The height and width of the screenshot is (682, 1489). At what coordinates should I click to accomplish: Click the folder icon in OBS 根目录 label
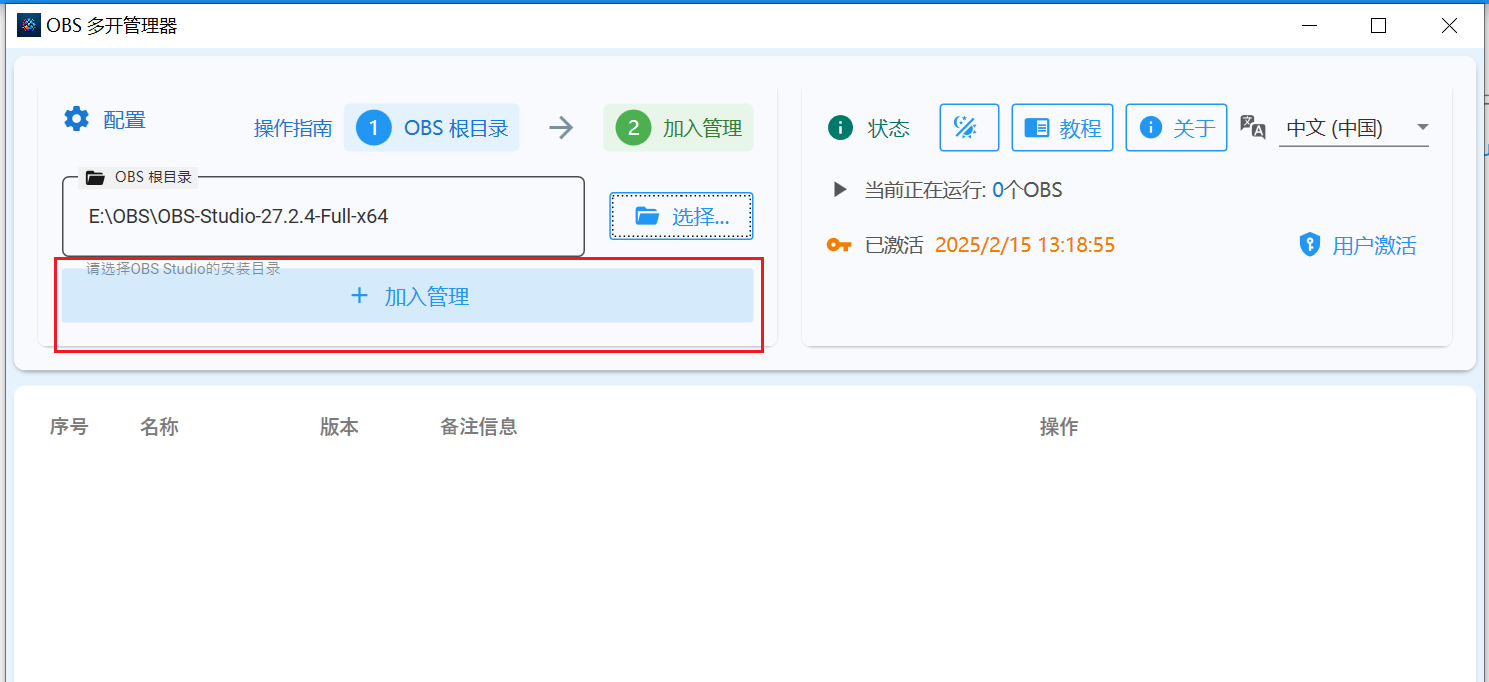(x=95, y=178)
